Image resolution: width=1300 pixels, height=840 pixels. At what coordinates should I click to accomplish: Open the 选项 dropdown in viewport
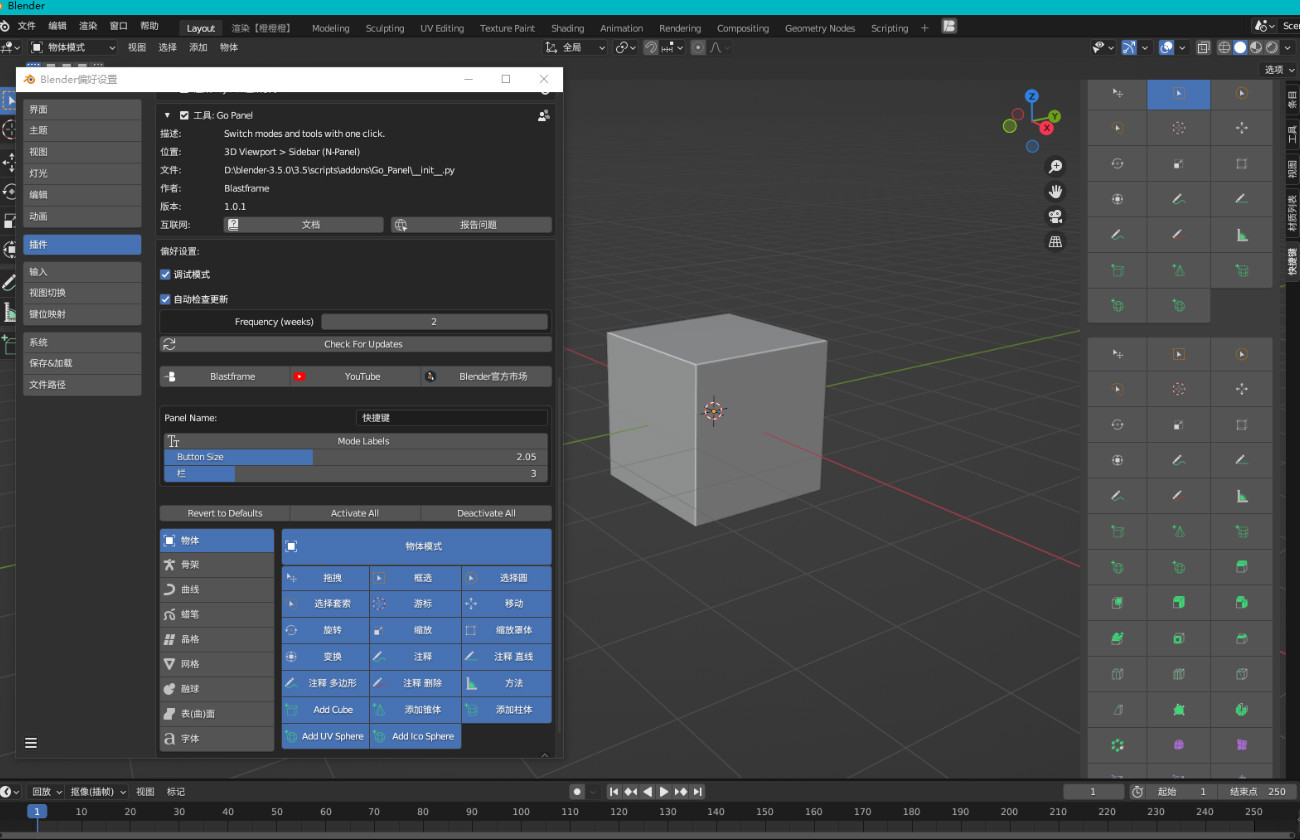(1278, 70)
